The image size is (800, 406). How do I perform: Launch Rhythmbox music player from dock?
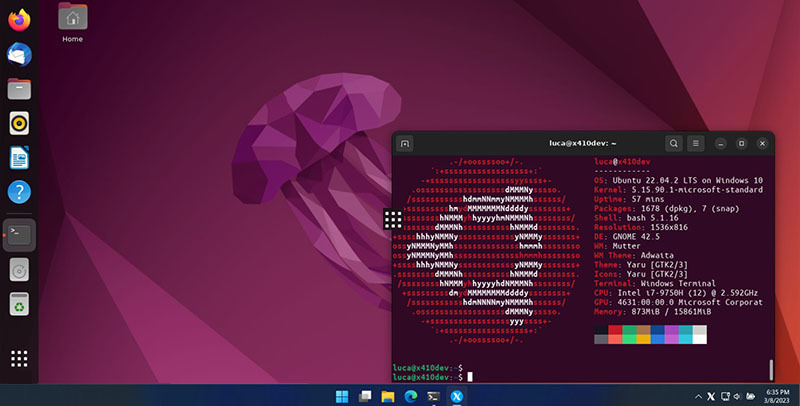(x=19, y=123)
